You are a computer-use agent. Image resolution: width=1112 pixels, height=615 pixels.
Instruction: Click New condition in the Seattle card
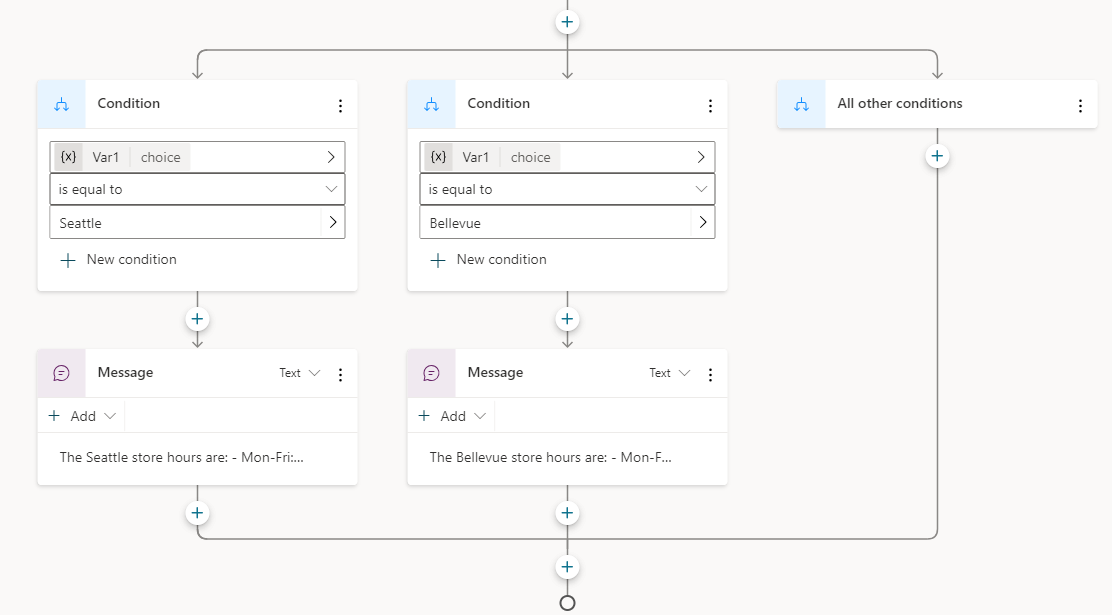(x=118, y=260)
